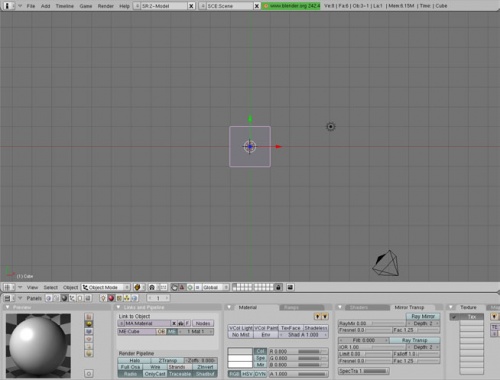
Task: Switch to Scene context icon
Action: pos(88,298)
